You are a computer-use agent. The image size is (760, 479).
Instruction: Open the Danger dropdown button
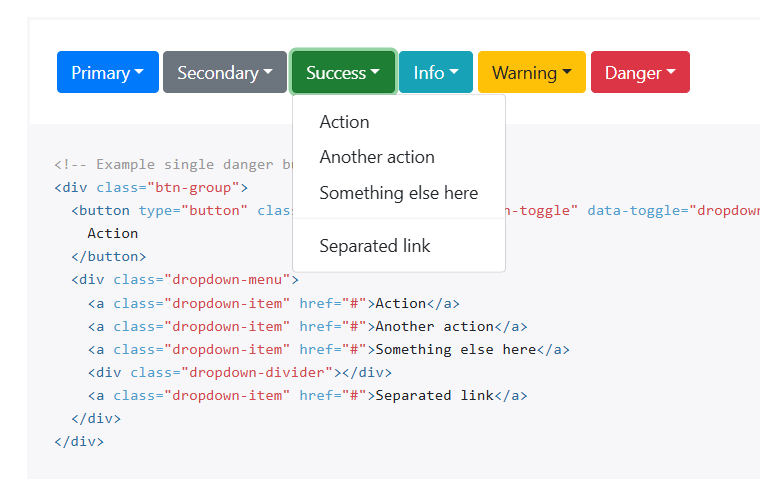tap(640, 72)
